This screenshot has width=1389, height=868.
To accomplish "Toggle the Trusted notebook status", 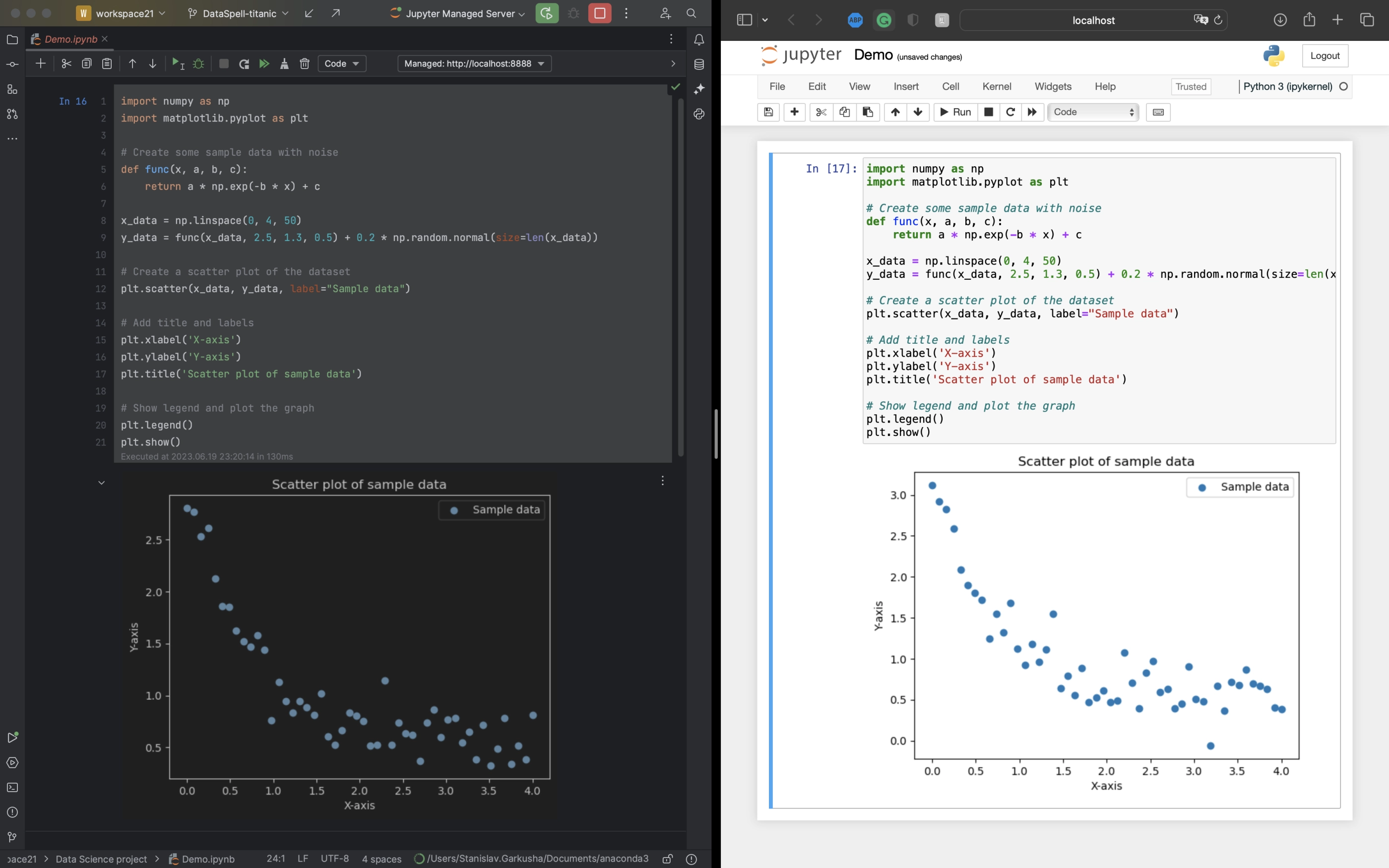I will coord(1191,86).
